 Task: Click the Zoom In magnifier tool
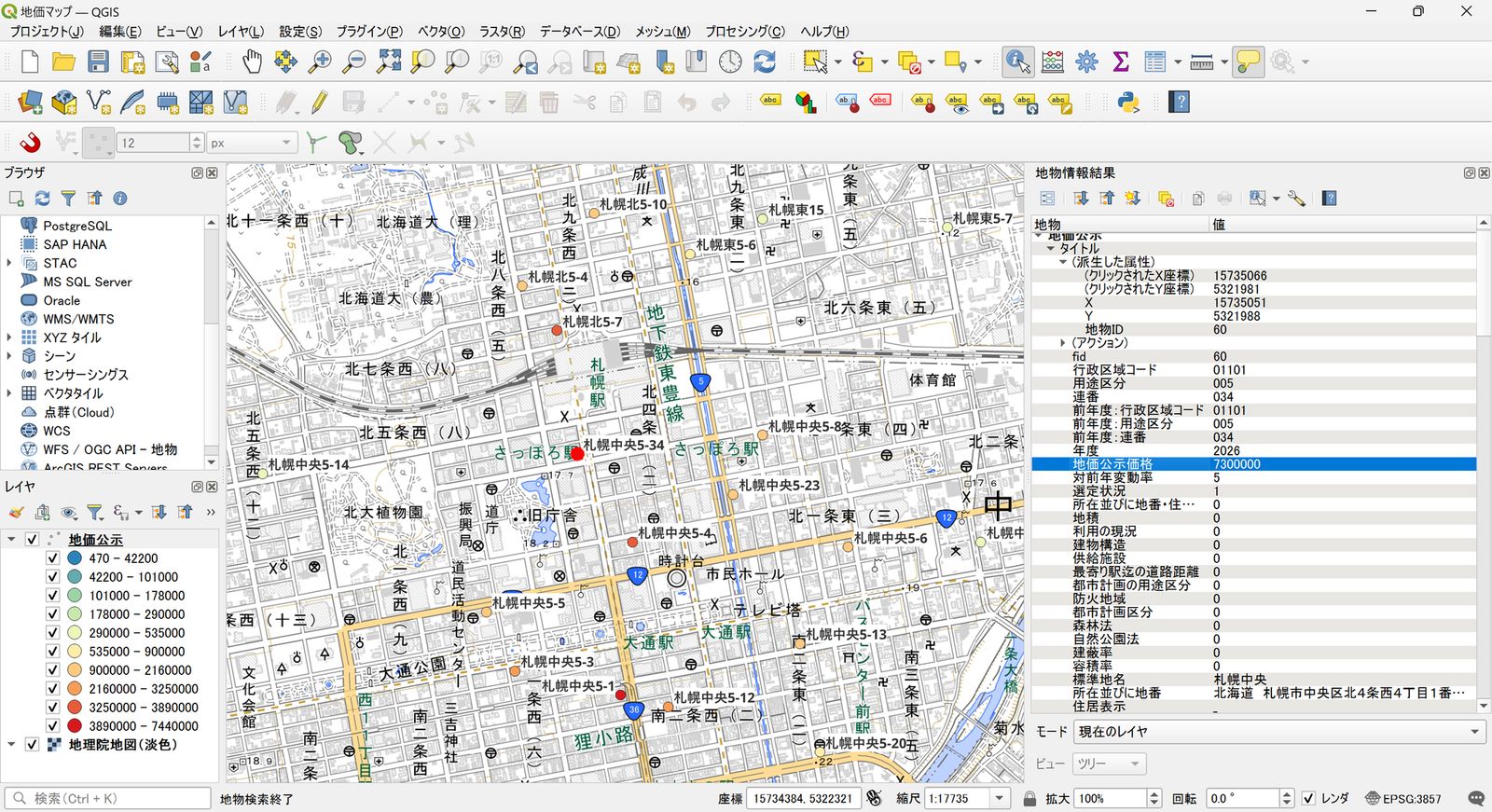coord(320,62)
